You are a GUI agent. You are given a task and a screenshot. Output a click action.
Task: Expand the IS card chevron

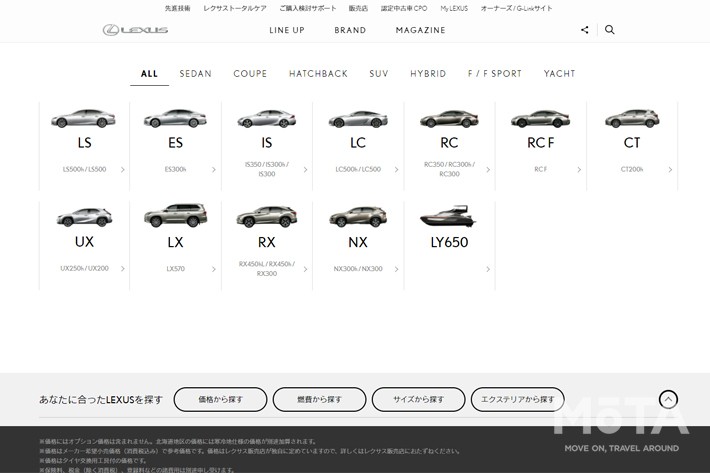click(305, 170)
